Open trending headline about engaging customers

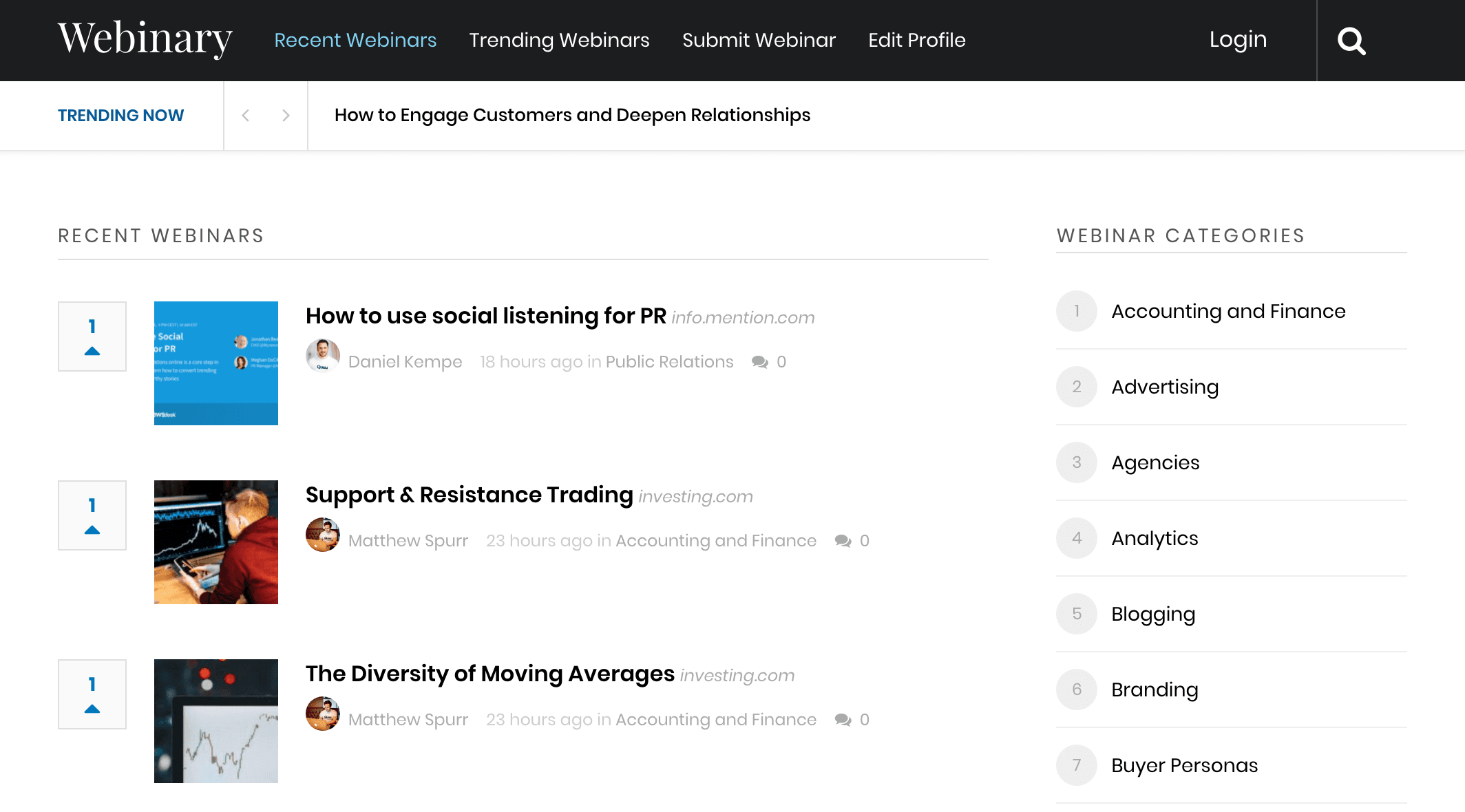click(572, 115)
